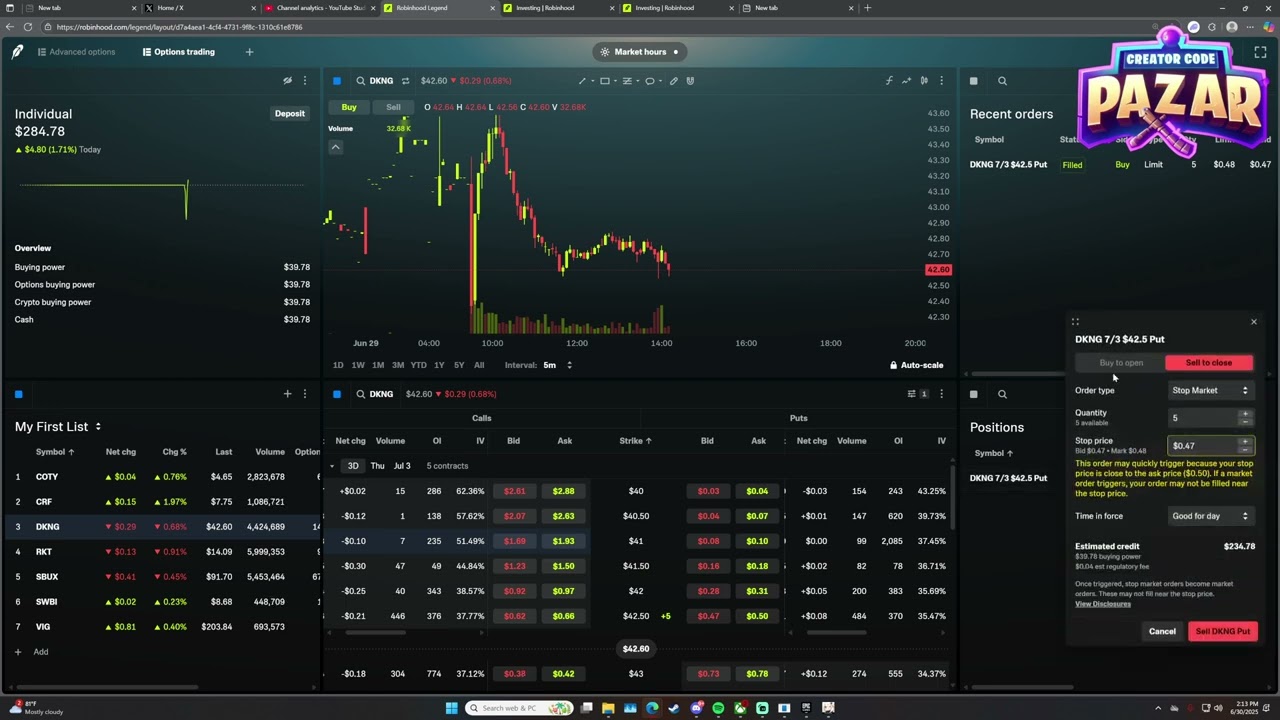The image size is (1280, 720).
Task: Select Sell to close toggle
Action: tap(1209, 363)
